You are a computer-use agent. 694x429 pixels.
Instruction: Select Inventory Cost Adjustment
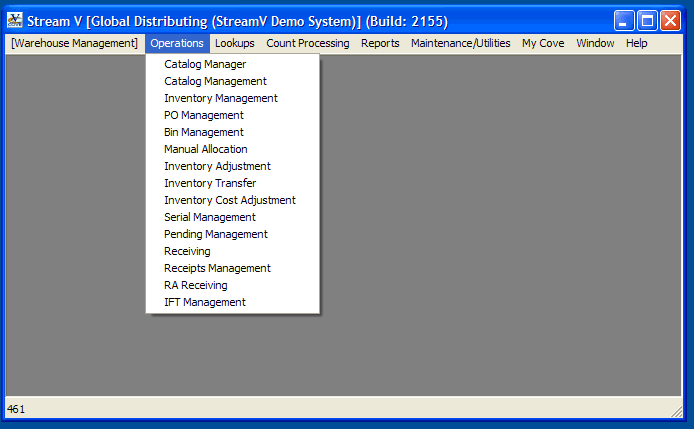click(x=232, y=200)
